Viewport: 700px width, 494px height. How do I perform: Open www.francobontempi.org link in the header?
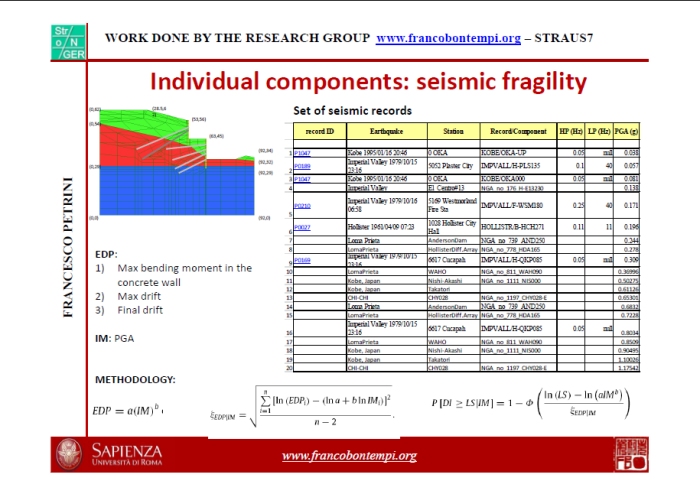(449, 40)
